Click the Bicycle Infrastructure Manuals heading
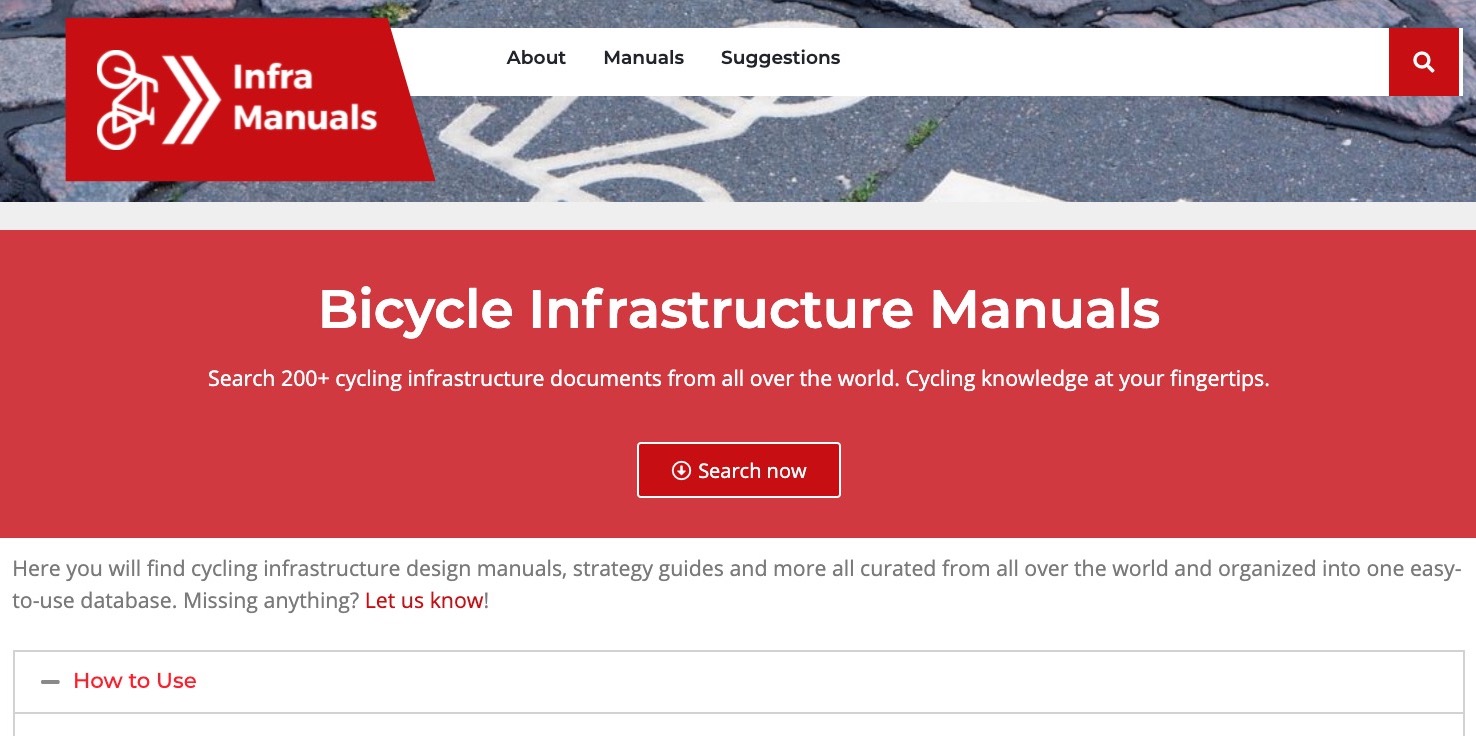The image size is (1476, 736). (x=739, y=309)
